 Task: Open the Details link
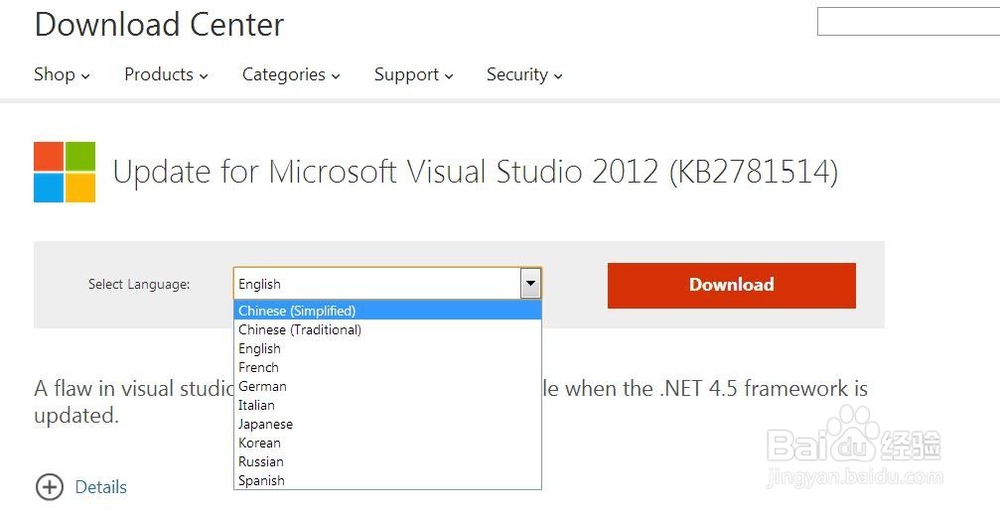click(101, 487)
